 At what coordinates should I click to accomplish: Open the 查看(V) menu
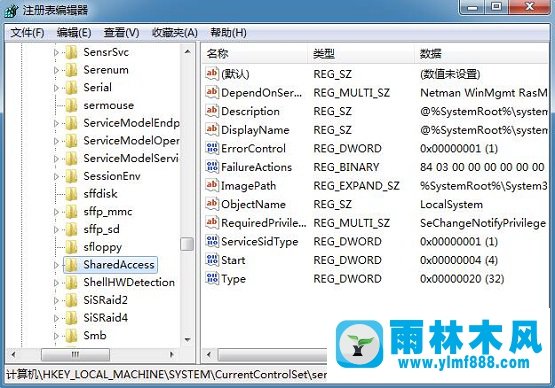coord(121,33)
